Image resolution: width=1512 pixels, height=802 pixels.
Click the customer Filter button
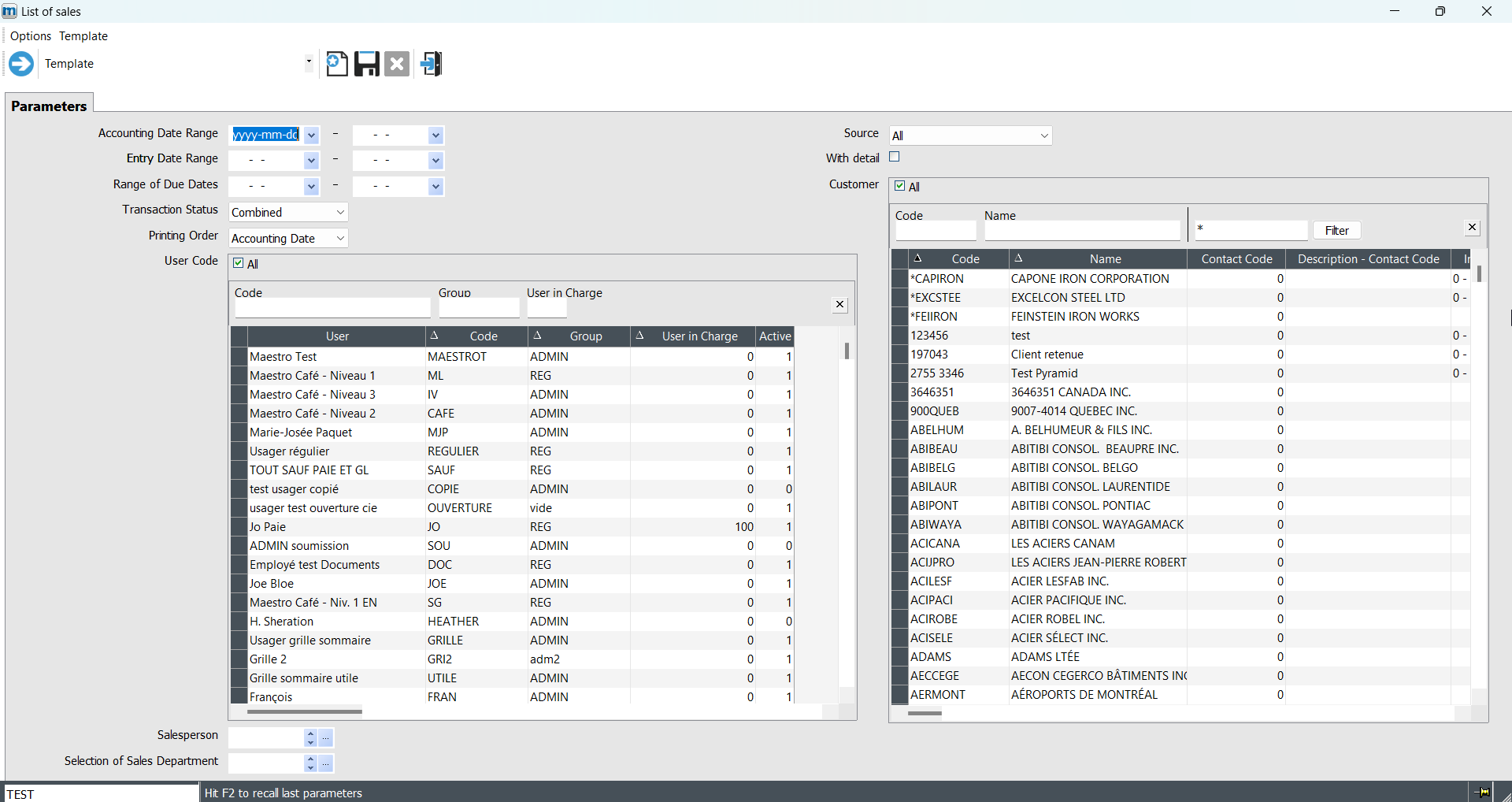[x=1336, y=231]
